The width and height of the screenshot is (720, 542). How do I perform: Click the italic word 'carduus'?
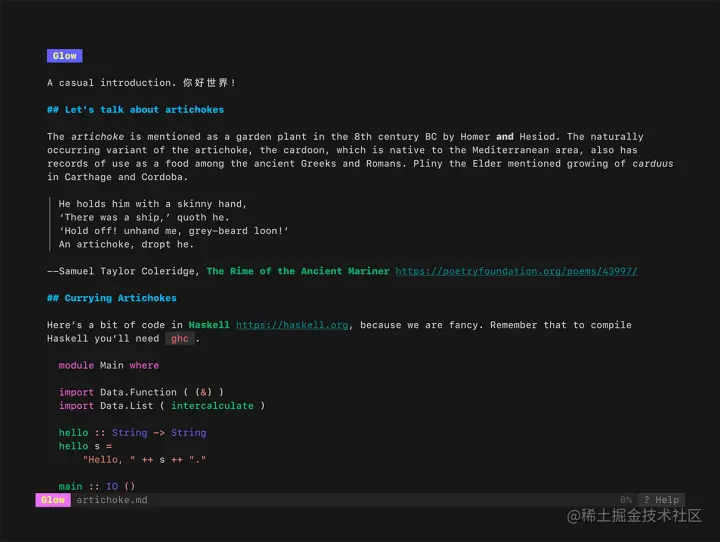pos(652,164)
